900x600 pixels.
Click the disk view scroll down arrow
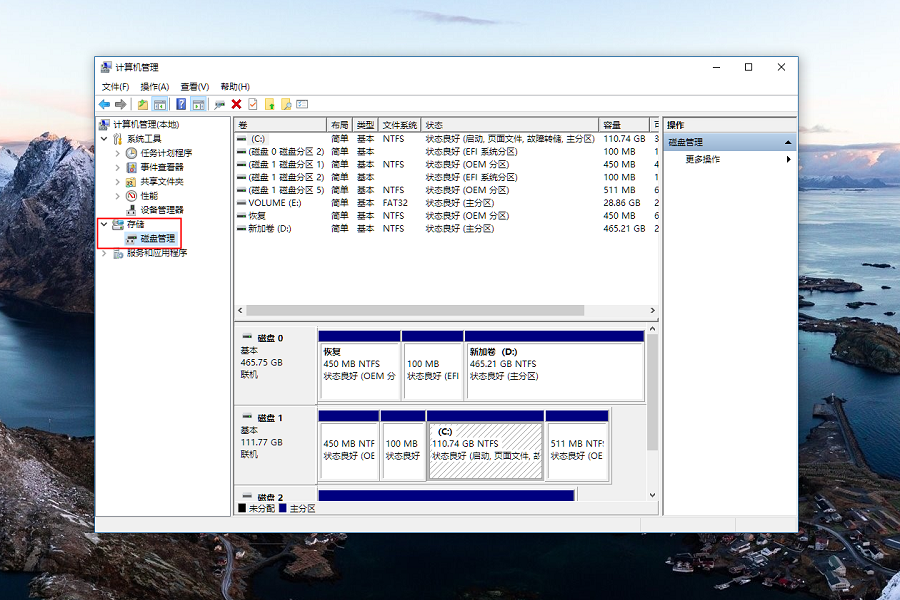(653, 495)
